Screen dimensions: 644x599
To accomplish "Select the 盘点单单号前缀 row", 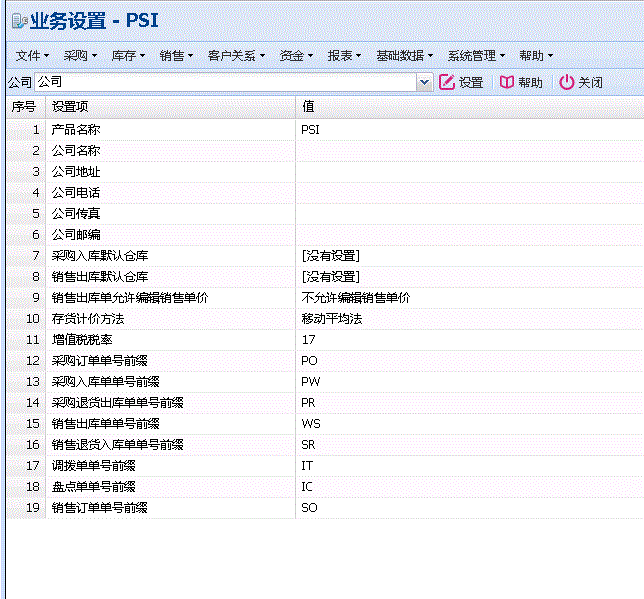I will coord(325,486).
